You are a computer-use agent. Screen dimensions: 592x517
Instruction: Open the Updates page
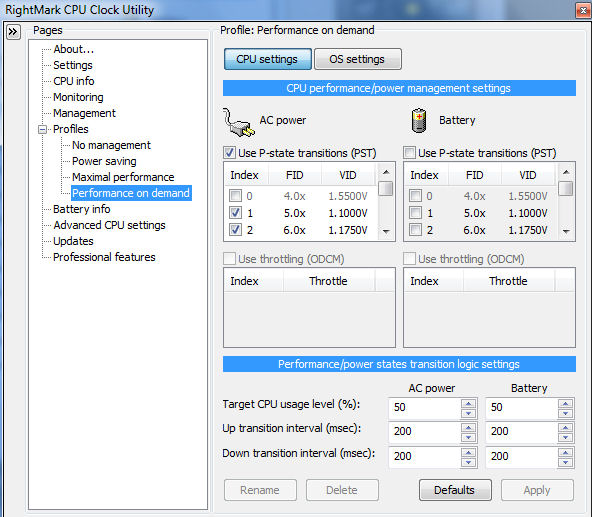coord(73,241)
